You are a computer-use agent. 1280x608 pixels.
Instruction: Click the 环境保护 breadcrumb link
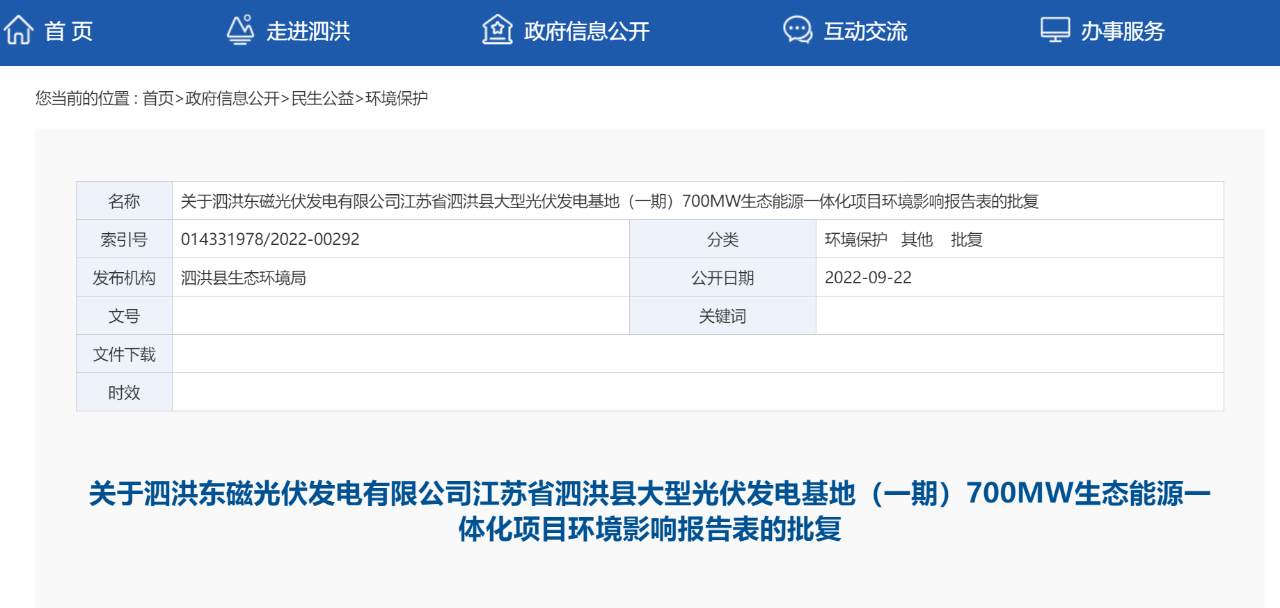pyautogui.click(x=396, y=98)
